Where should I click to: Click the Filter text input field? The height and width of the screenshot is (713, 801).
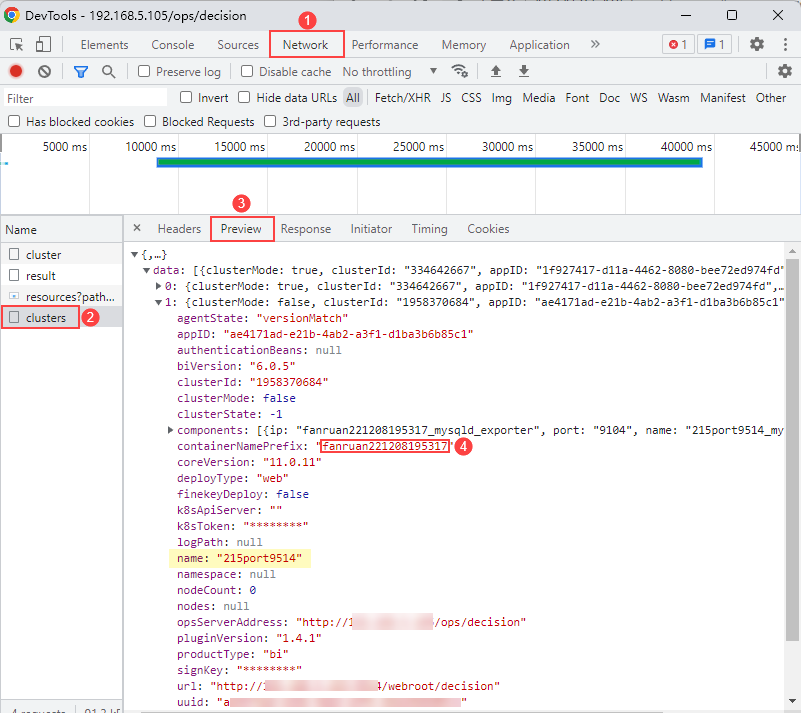(85, 98)
